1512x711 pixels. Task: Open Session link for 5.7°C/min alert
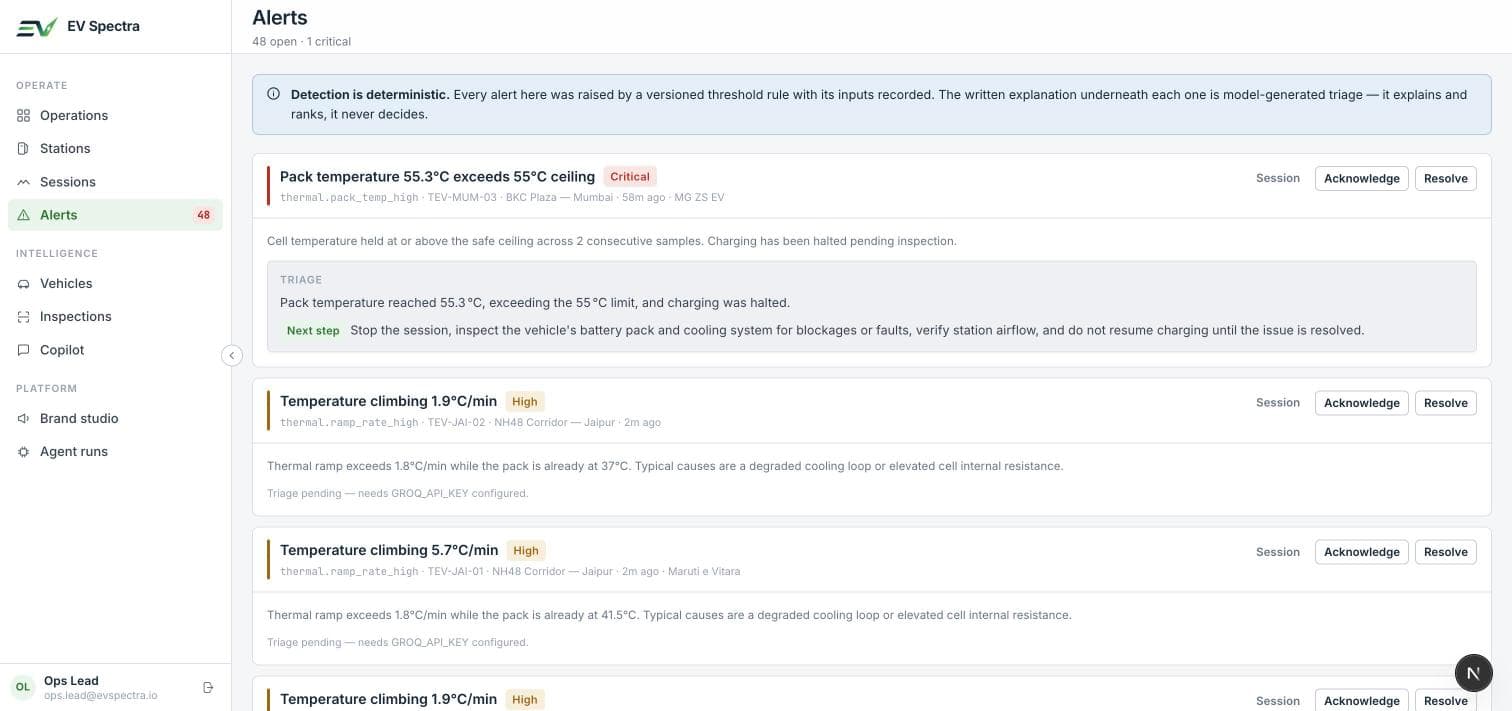click(1278, 552)
